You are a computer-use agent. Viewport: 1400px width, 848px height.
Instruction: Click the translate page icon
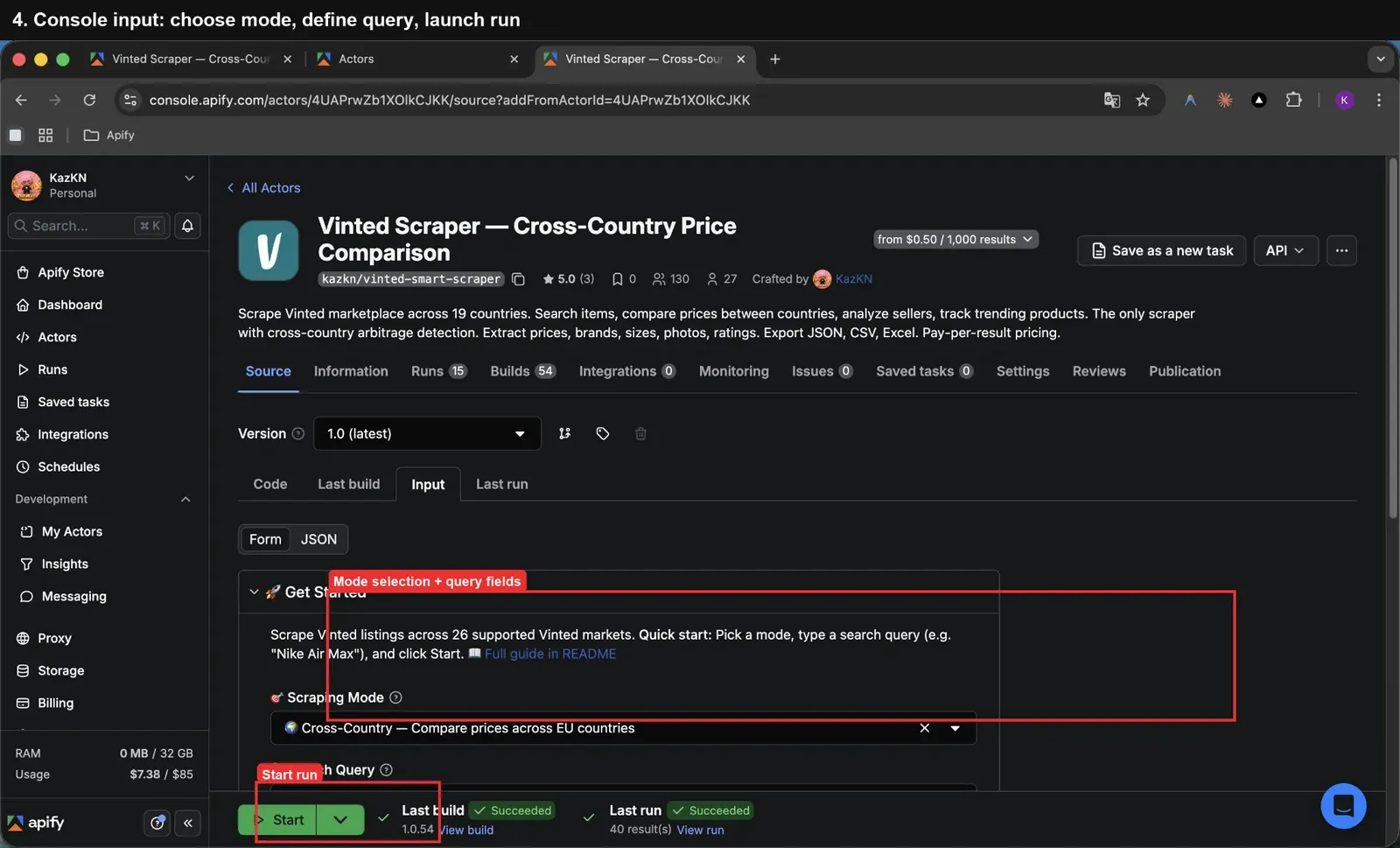[x=1111, y=100]
